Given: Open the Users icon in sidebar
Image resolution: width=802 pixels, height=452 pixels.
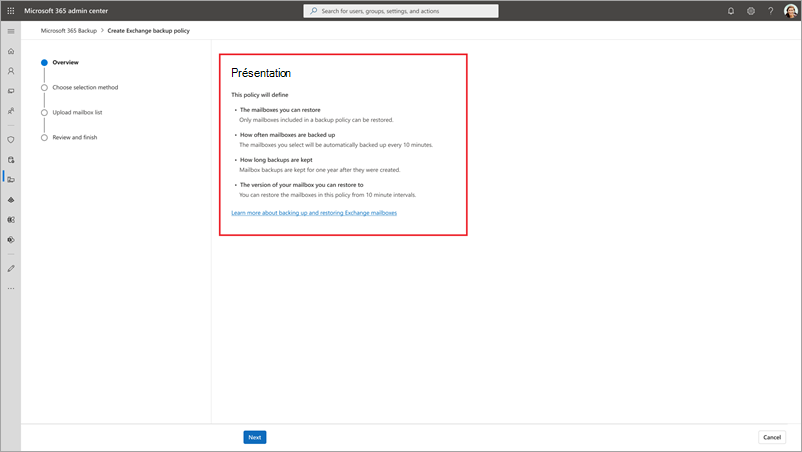Looking at the screenshot, I should (x=11, y=71).
